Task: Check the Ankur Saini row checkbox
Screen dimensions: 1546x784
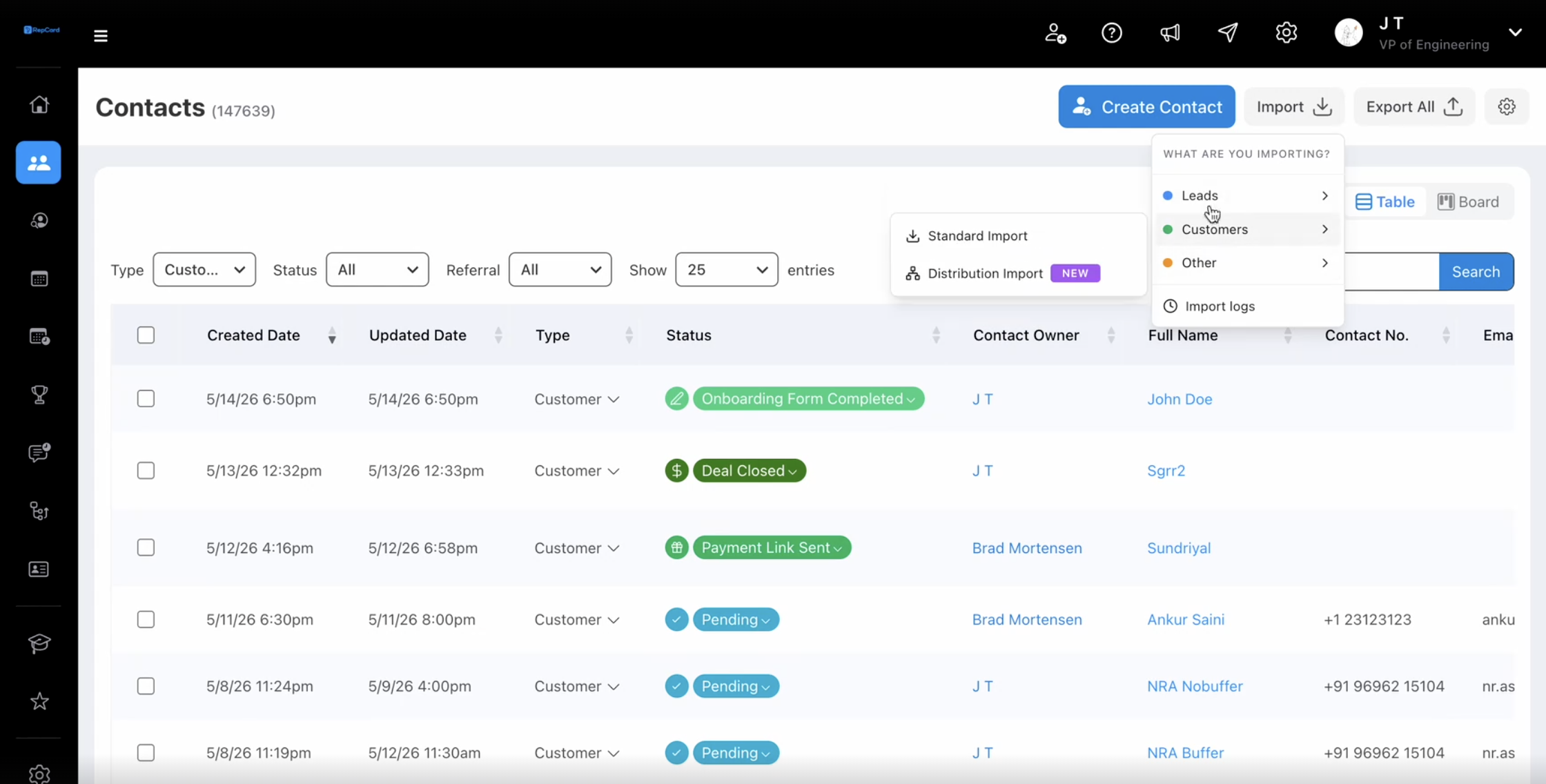Action: coord(146,620)
